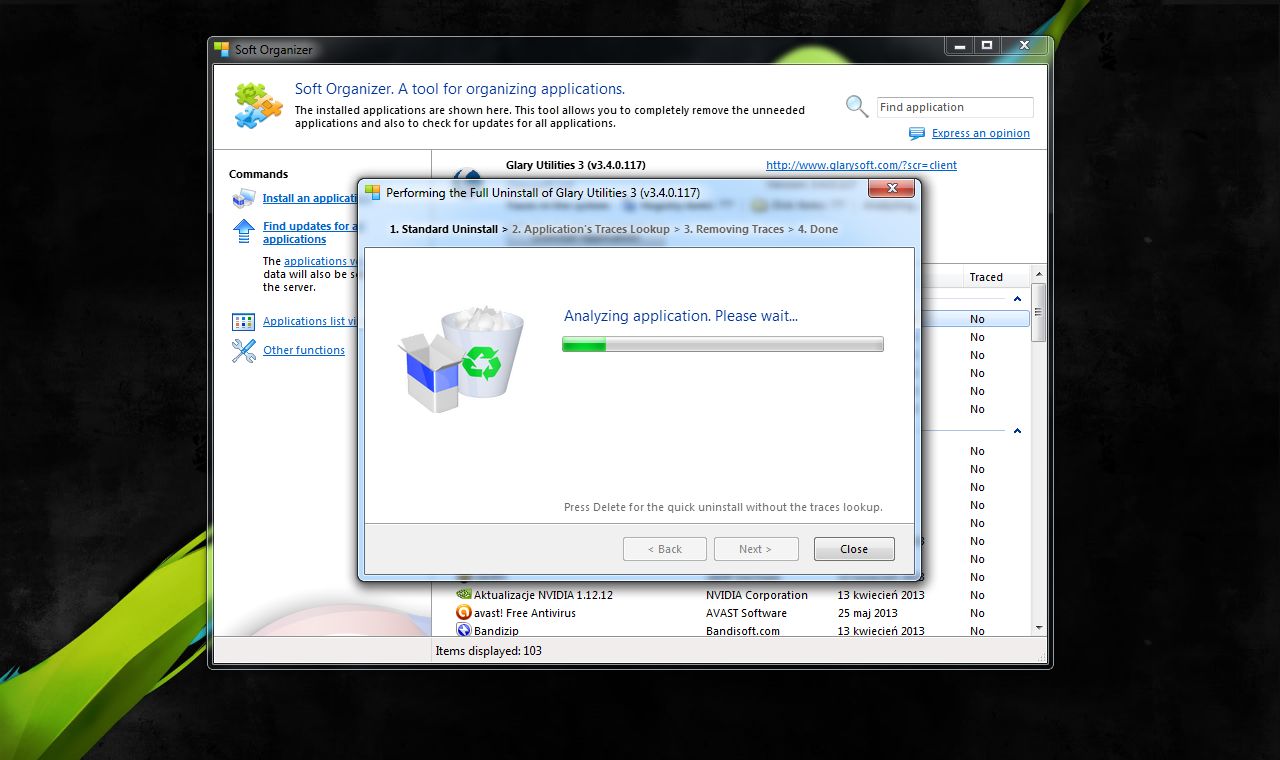Click the Done step label
This screenshot has height=760, width=1280.
click(818, 229)
